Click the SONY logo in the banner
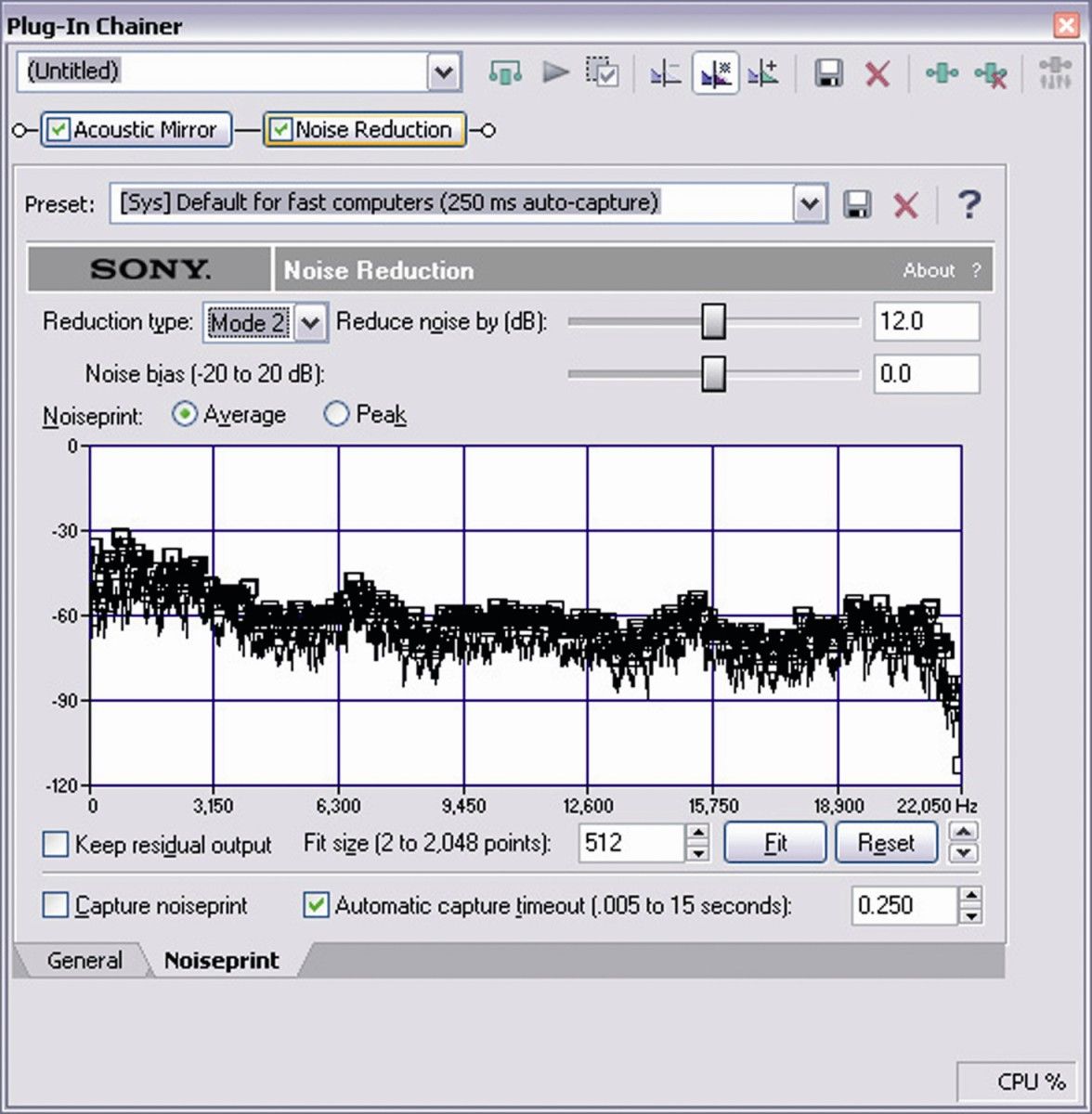Viewport: 1092px width, 1114px height. click(x=149, y=270)
